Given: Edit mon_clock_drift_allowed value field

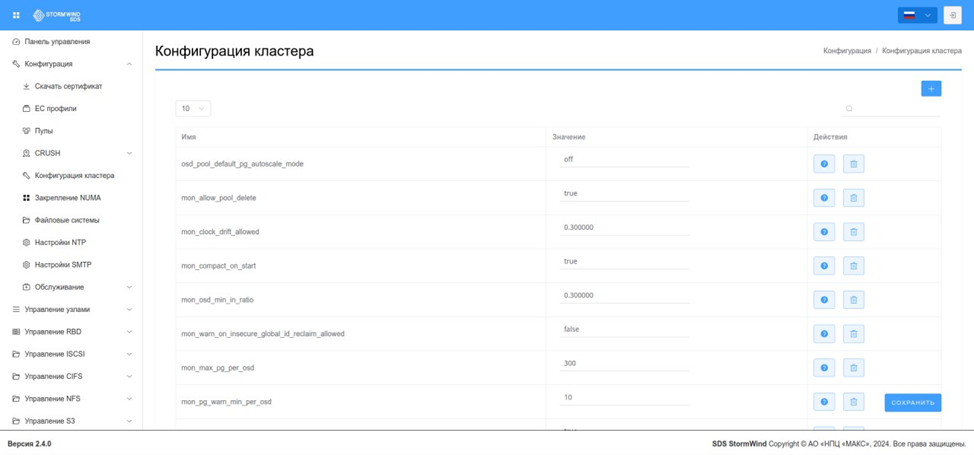Looking at the screenshot, I should [624, 228].
